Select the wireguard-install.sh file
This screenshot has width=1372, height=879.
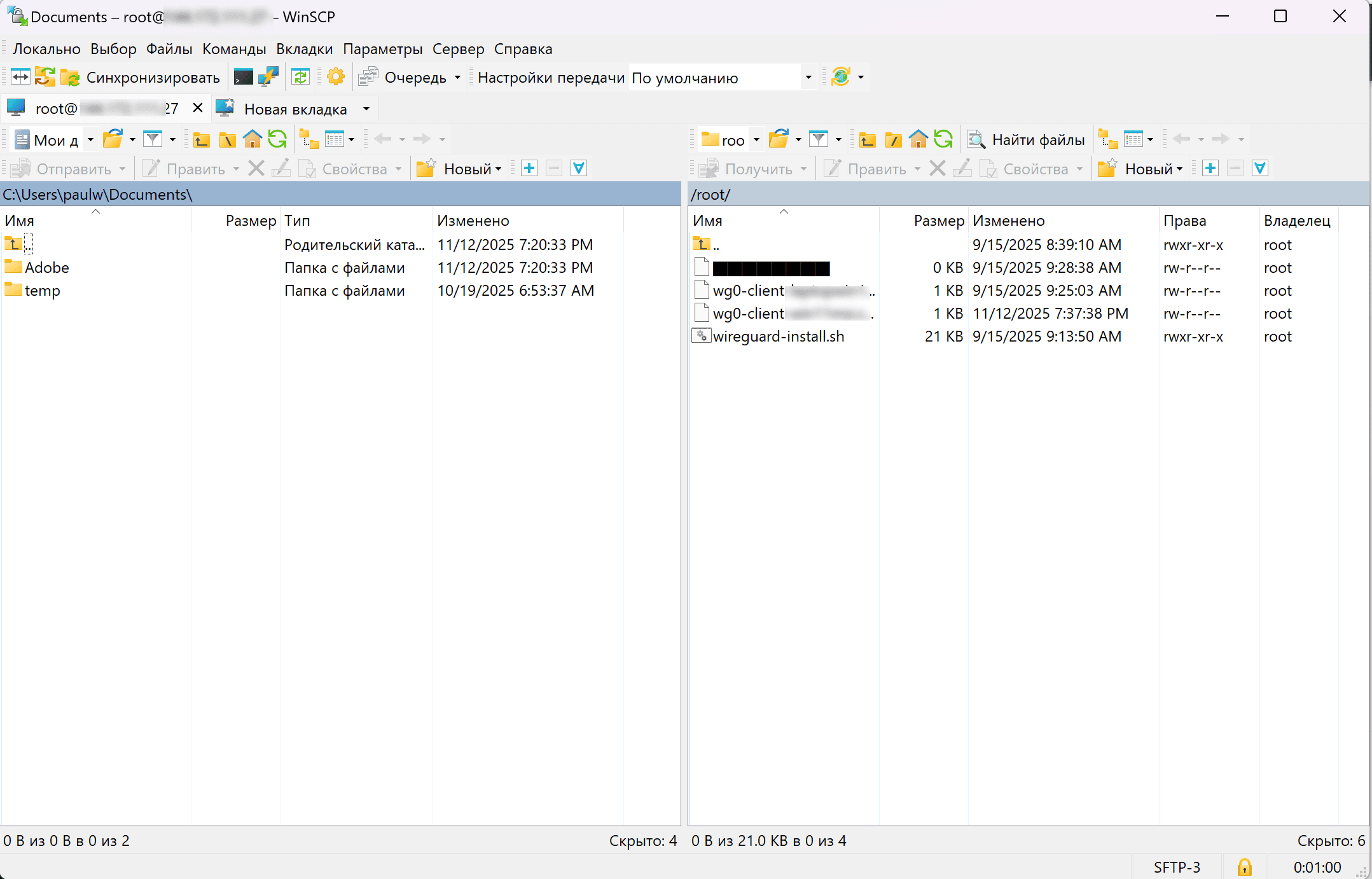click(x=778, y=336)
